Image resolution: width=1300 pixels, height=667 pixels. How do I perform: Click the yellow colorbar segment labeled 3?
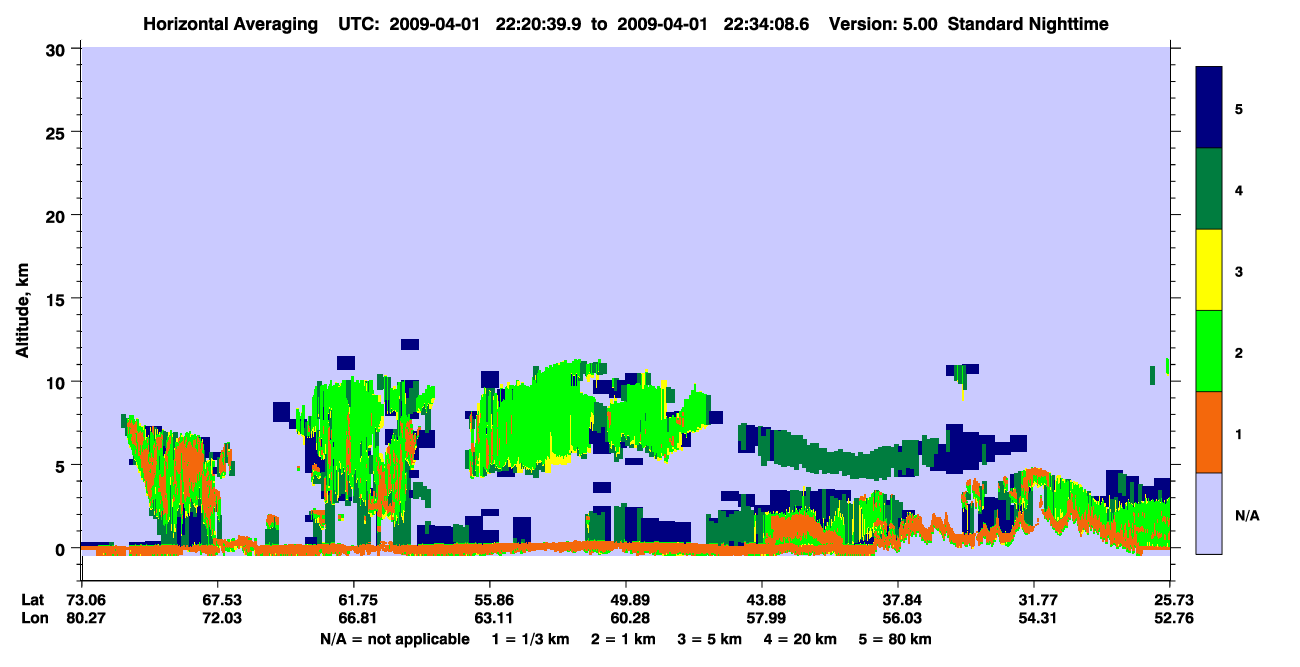point(1209,270)
